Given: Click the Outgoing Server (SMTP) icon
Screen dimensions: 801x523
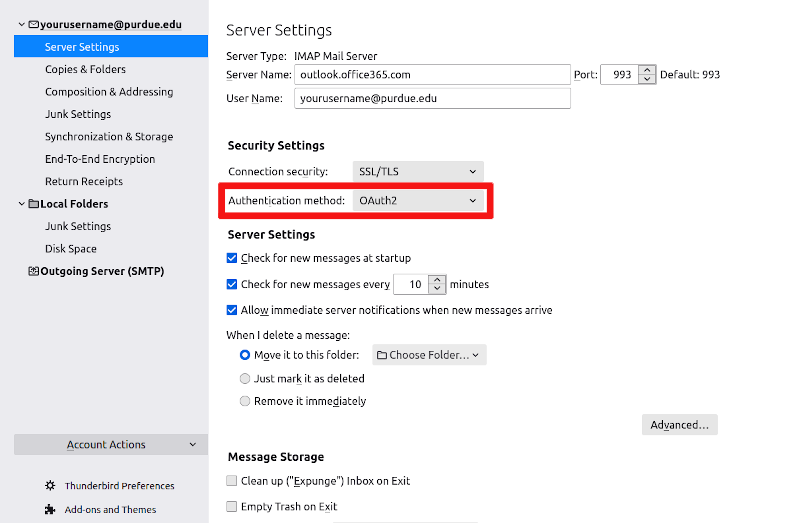Looking at the screenshot, I should [34, 271].
